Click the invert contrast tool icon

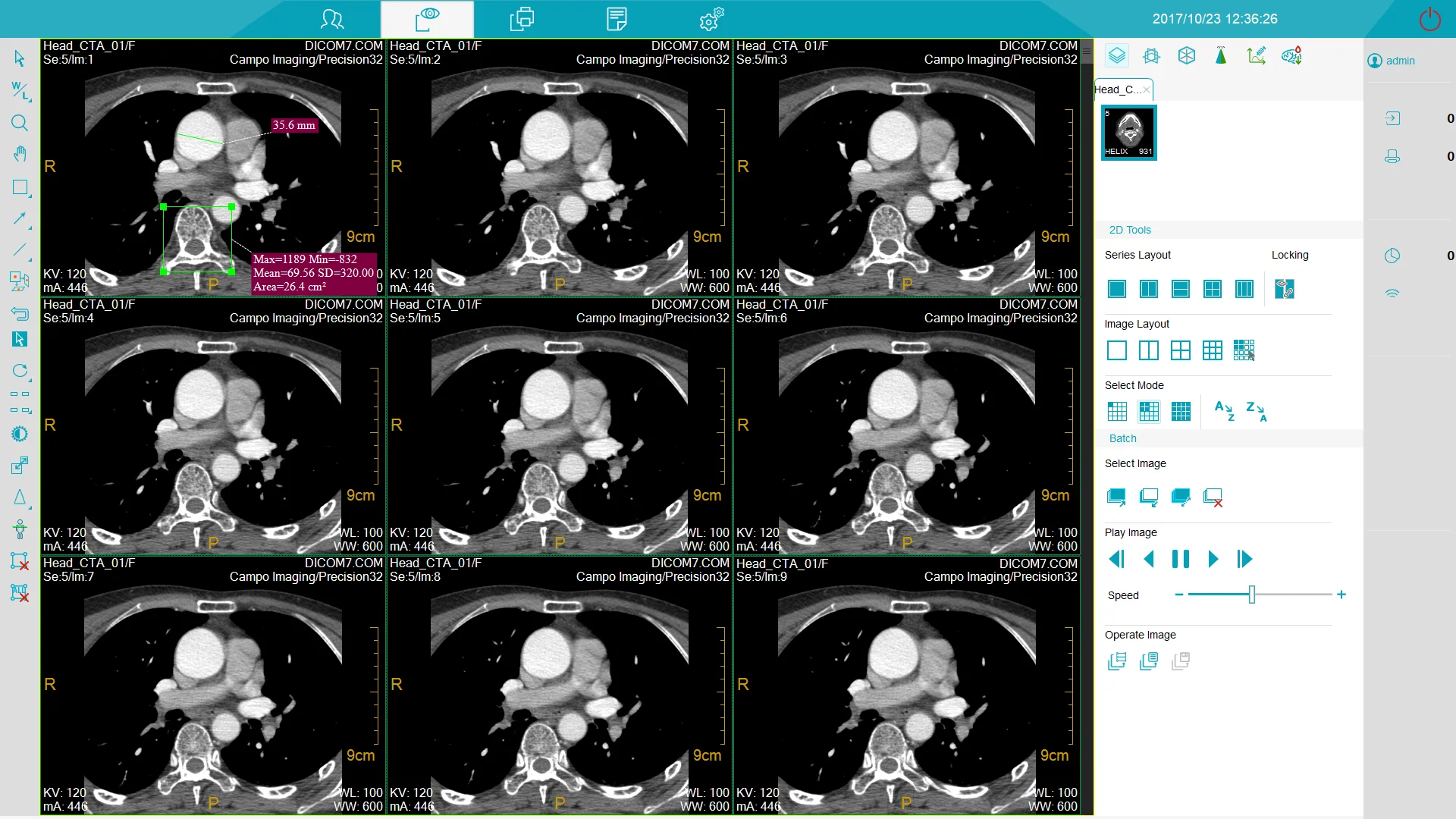20,434
